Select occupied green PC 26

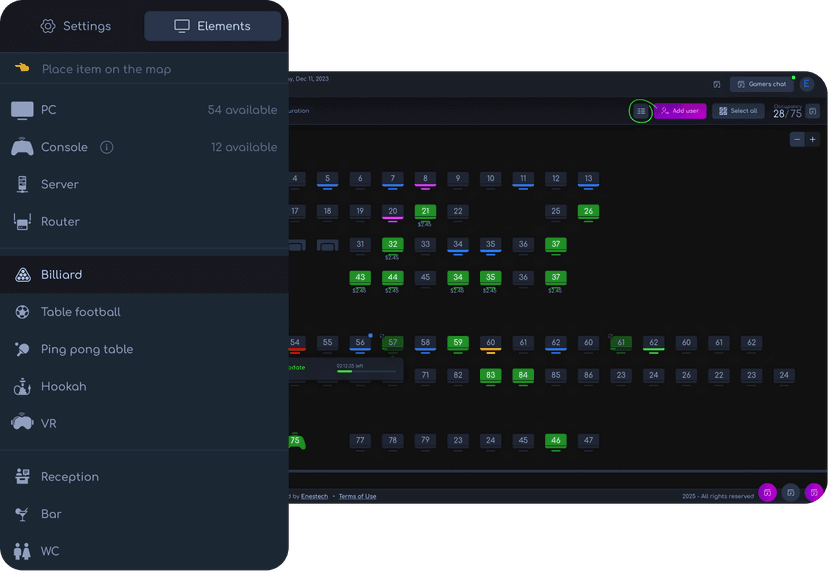[588, 212]
